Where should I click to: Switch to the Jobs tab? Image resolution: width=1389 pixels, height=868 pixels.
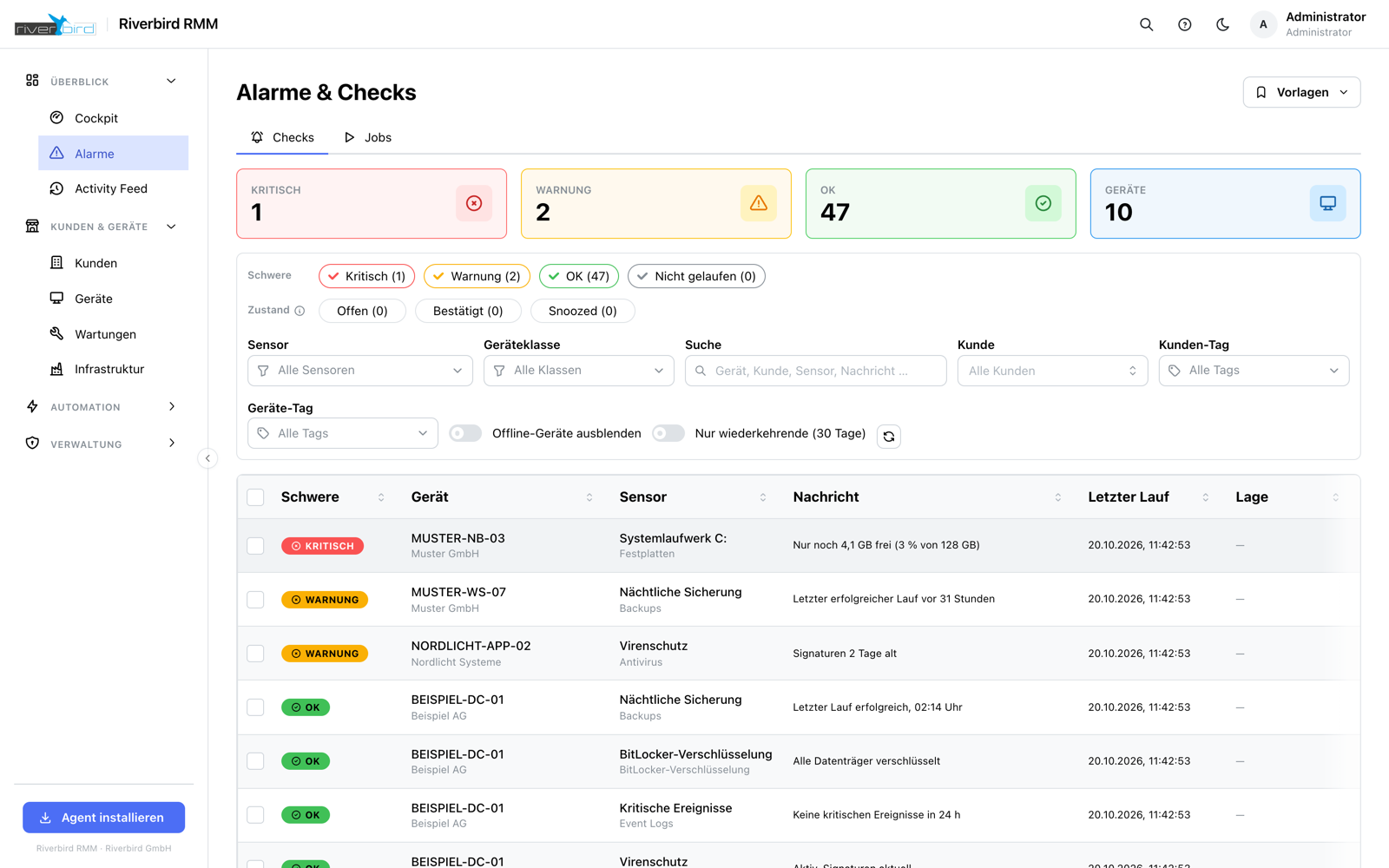point(368,137)
